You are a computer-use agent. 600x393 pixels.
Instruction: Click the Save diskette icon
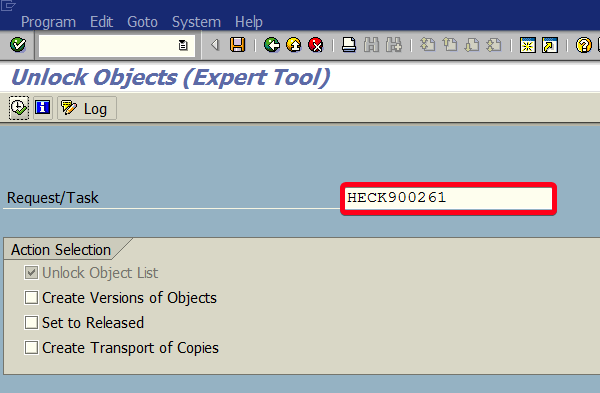(x=238, y=45)
